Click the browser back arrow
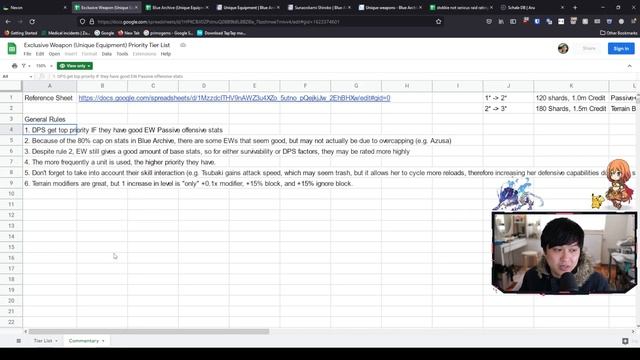 pos(8,22)
